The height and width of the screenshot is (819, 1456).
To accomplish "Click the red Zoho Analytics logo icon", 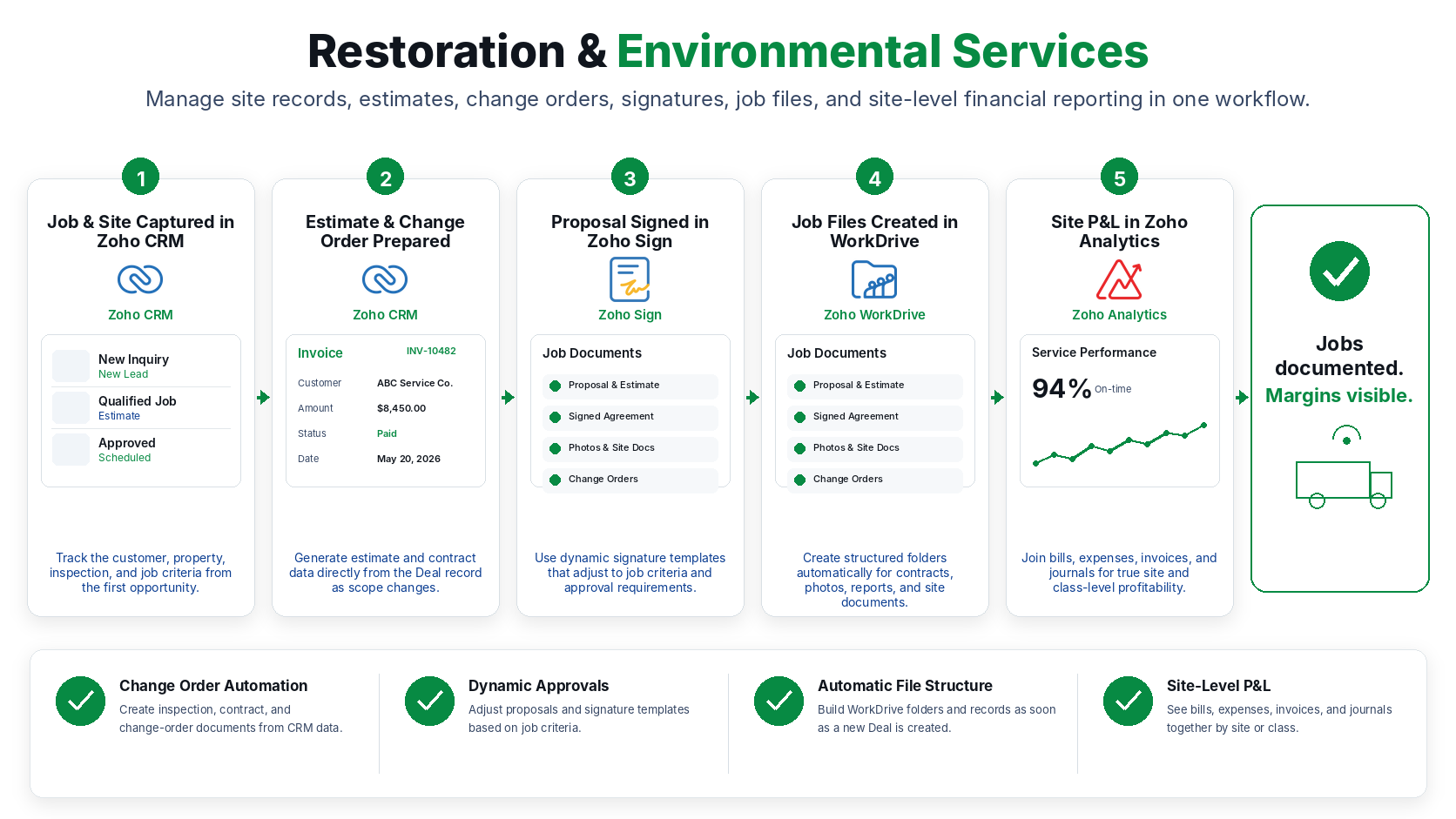I will [1119, 279].
